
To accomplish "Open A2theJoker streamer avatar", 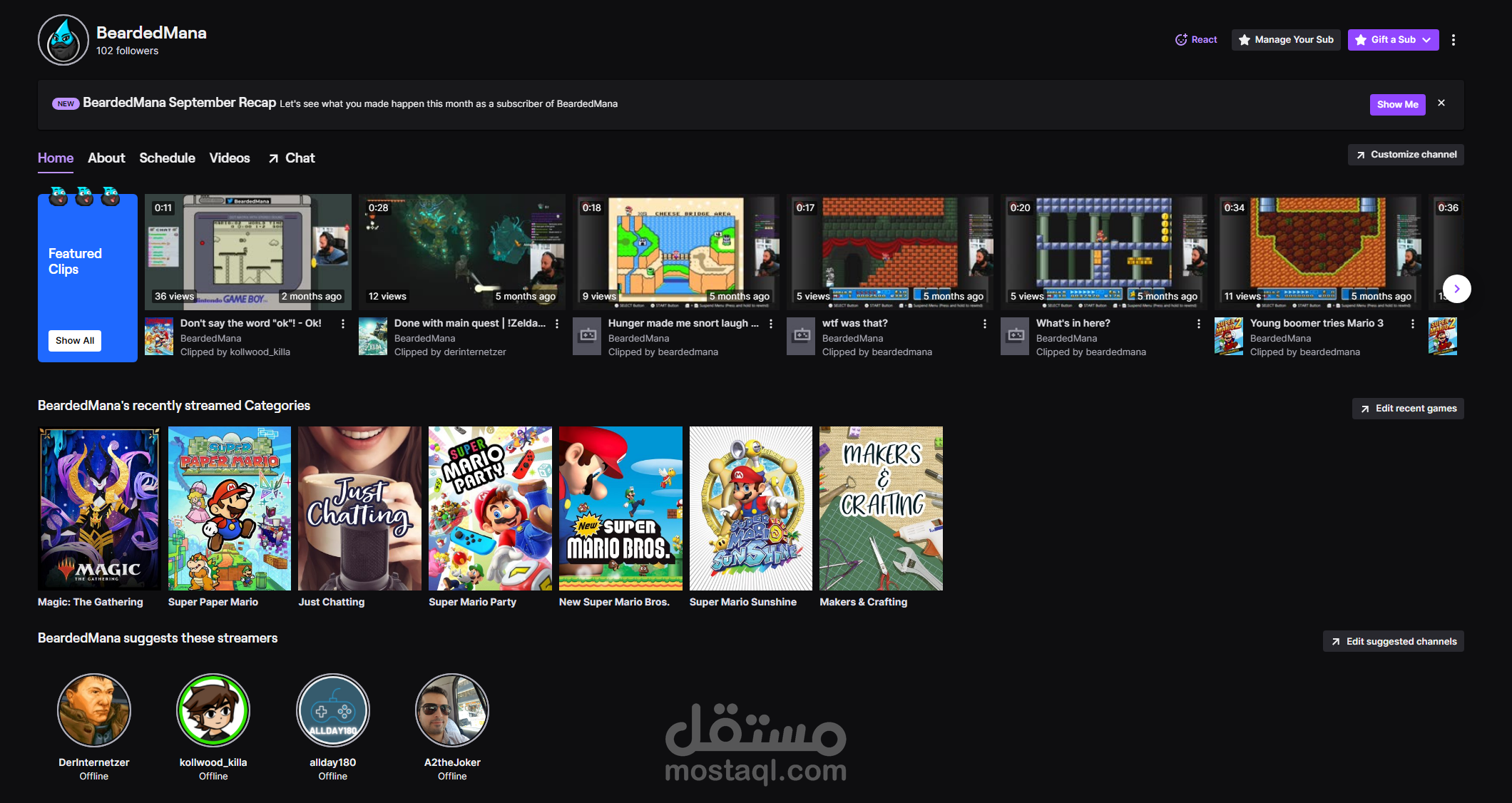I will point(452,710).
